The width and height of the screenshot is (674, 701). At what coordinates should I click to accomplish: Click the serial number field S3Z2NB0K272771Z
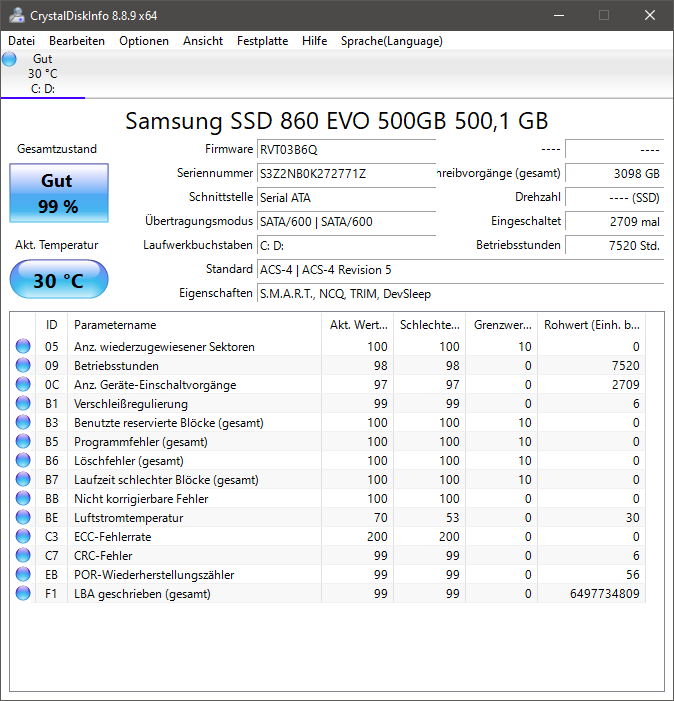pos(346,173)
